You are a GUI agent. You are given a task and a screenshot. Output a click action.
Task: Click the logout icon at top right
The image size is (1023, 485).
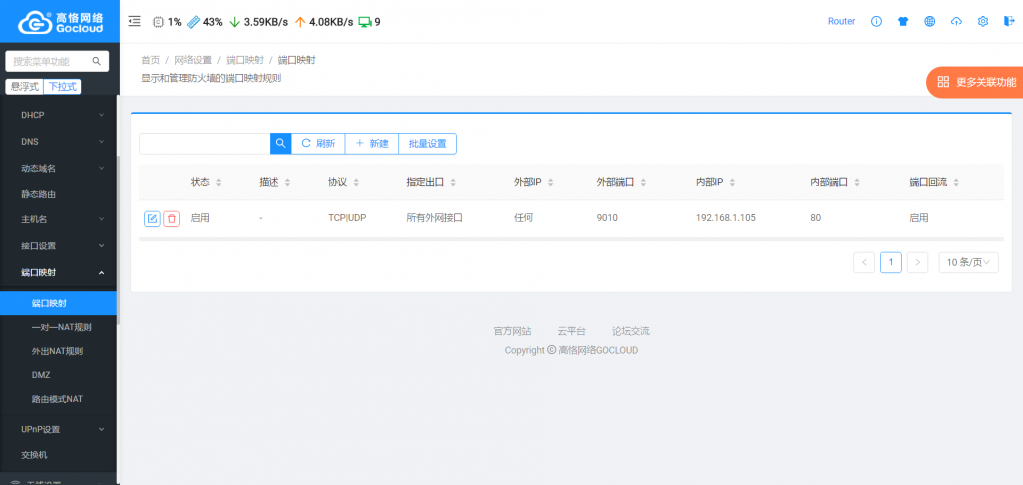coord(1008,21)
